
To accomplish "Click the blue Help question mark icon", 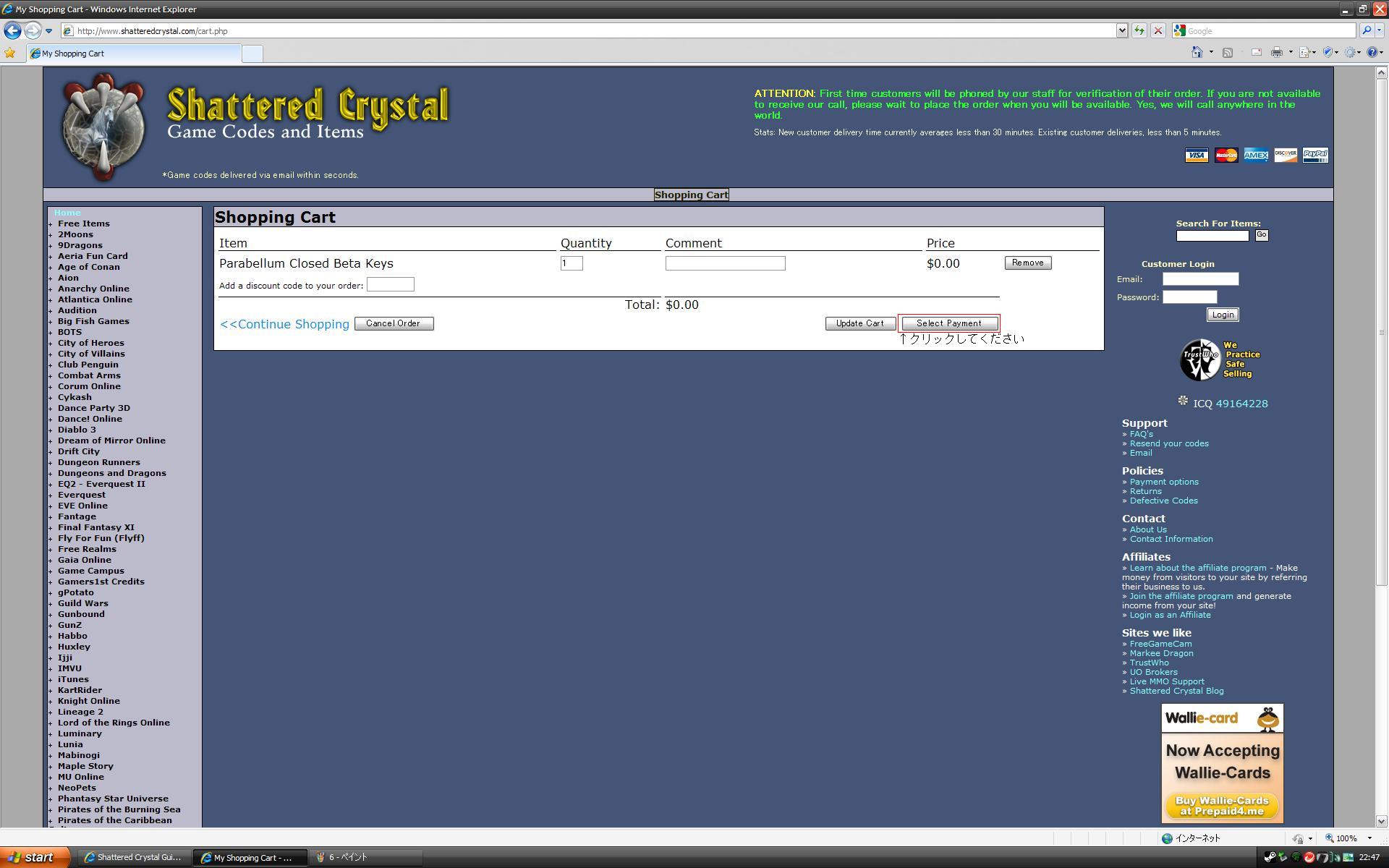I will click(x=1372, y=52).
